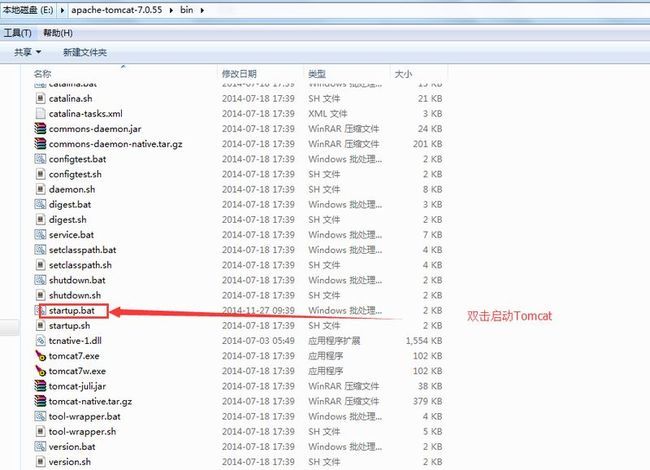Expand the arrow after bin breadcrumb
This screenshot has width=650, height=470.
[202, 10]
